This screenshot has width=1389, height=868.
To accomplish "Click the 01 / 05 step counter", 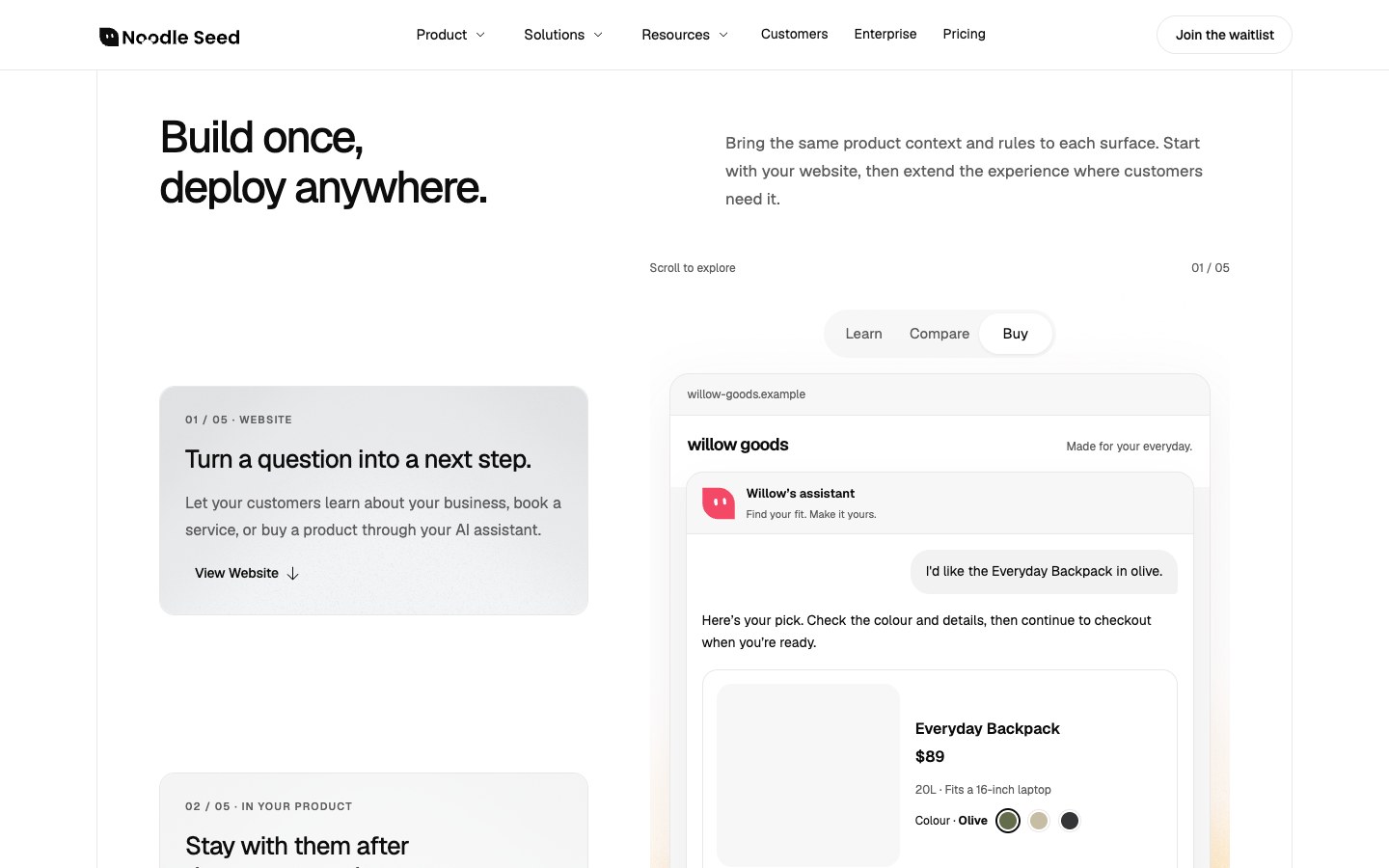I will (1211, 268).
